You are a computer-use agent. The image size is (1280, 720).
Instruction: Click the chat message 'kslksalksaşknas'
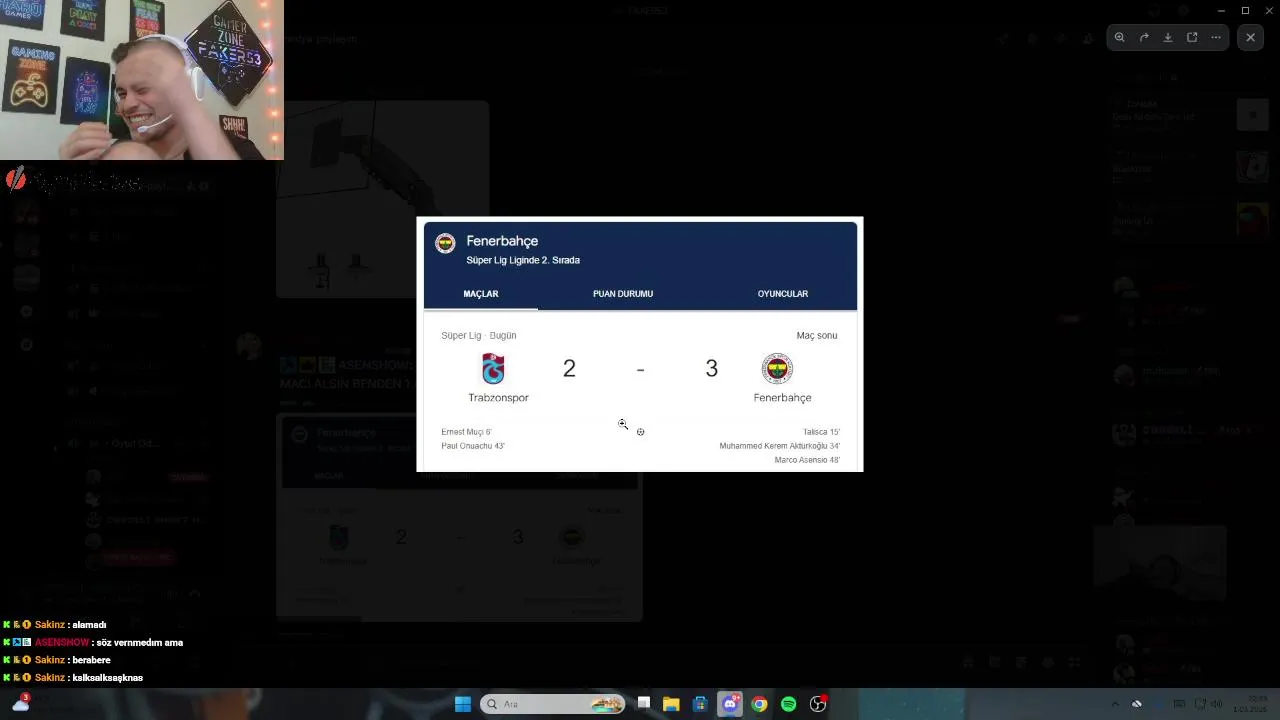(107, 678)
